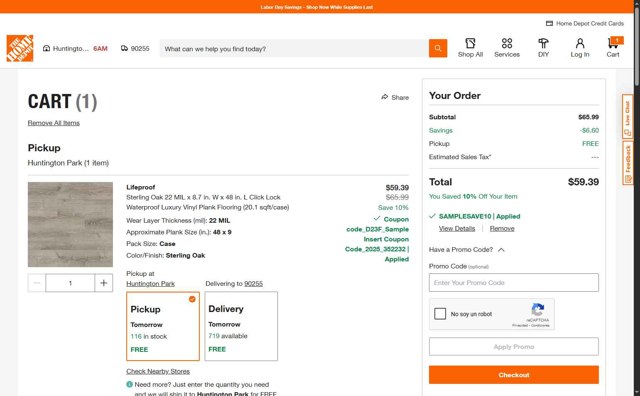The height and width of the screenshot is (396, 640).
Task: Click the Savings -$6.60 value
Action: (589, 131)
